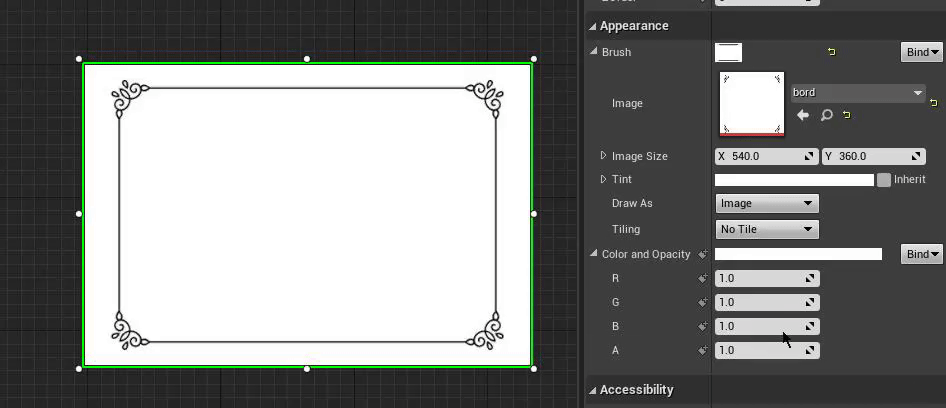The image size is (946, 408).
Task: Click the Image Size Y spinner arrow
Action: (x=916, y=156)
